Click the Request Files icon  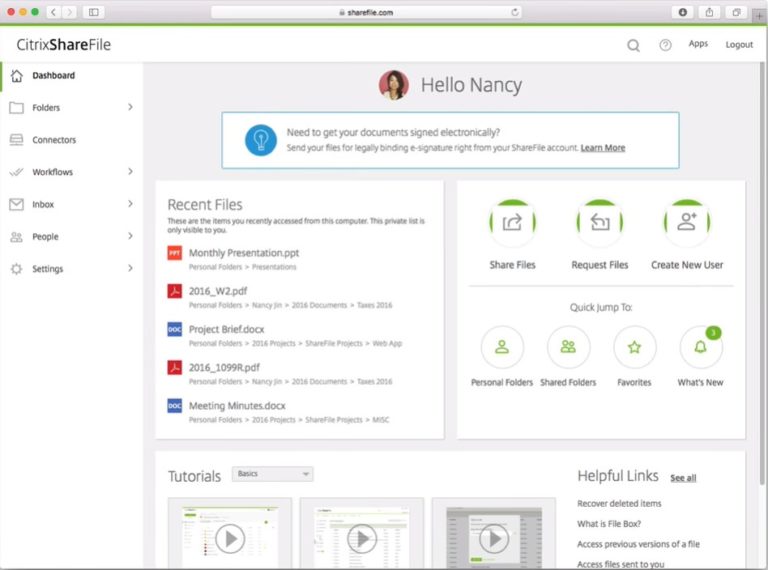[x=600, y=224]
